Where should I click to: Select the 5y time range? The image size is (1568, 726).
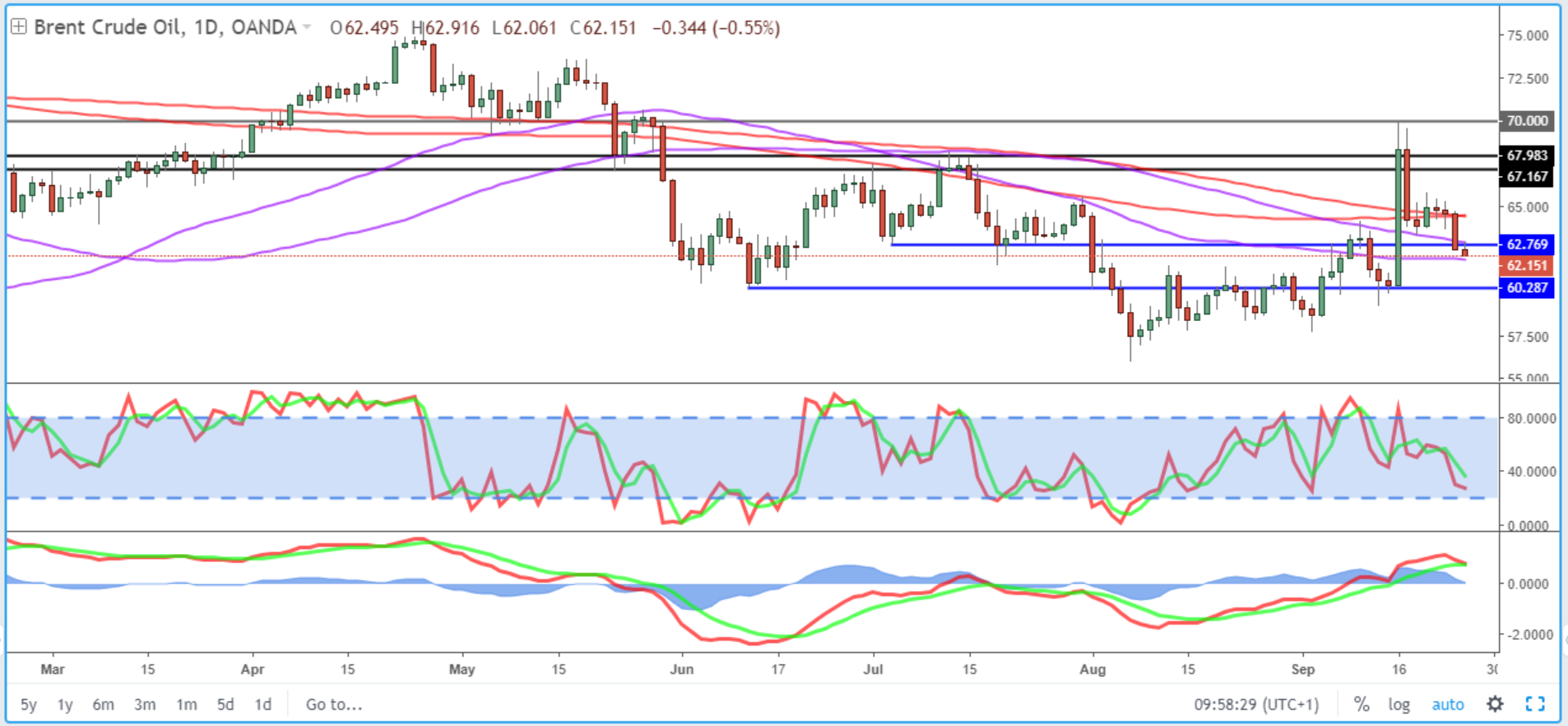pyautogui.click(x=29, y=705)
